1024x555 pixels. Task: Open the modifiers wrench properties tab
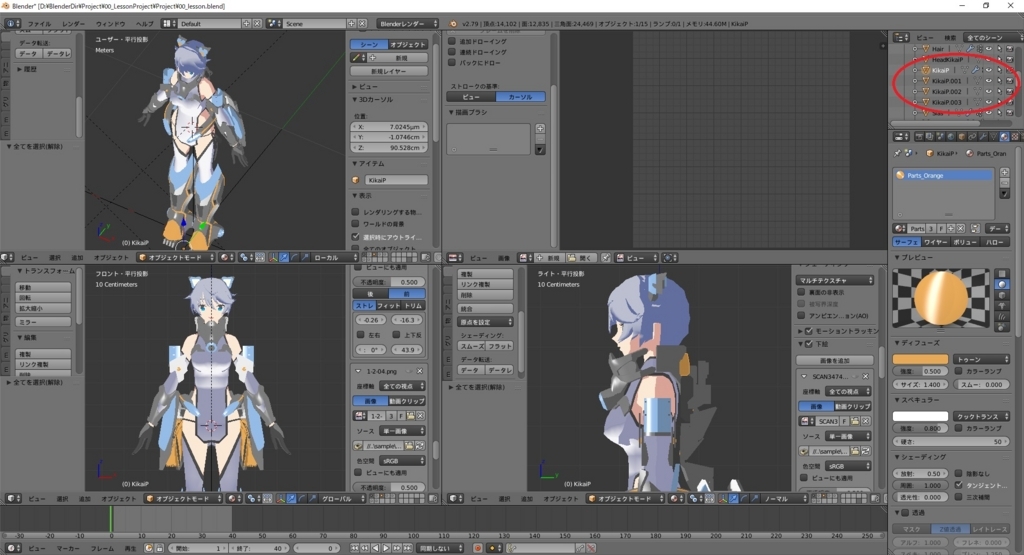tap(983, 136)
